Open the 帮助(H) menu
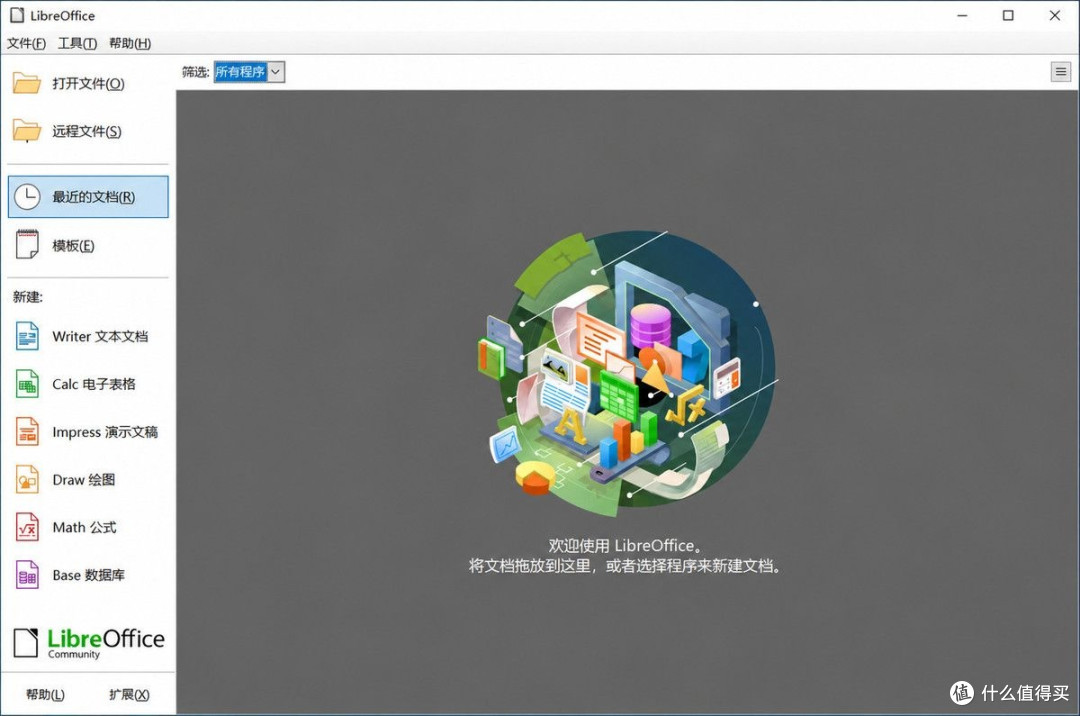The image size is (1080, 716). coord(130,43)
